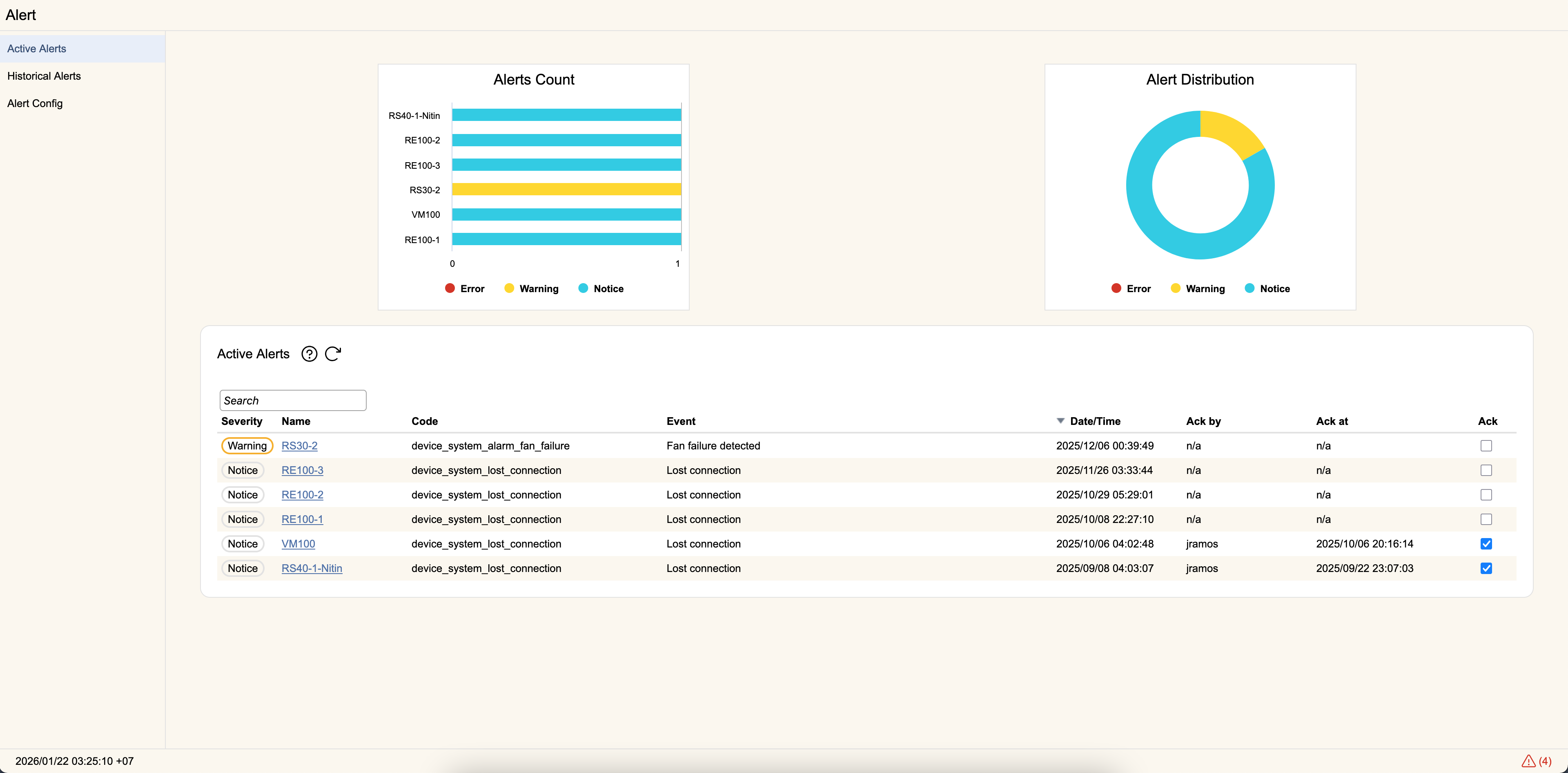
Task: Check the Ack box for RE100-2
Action: coord(1486,495)
